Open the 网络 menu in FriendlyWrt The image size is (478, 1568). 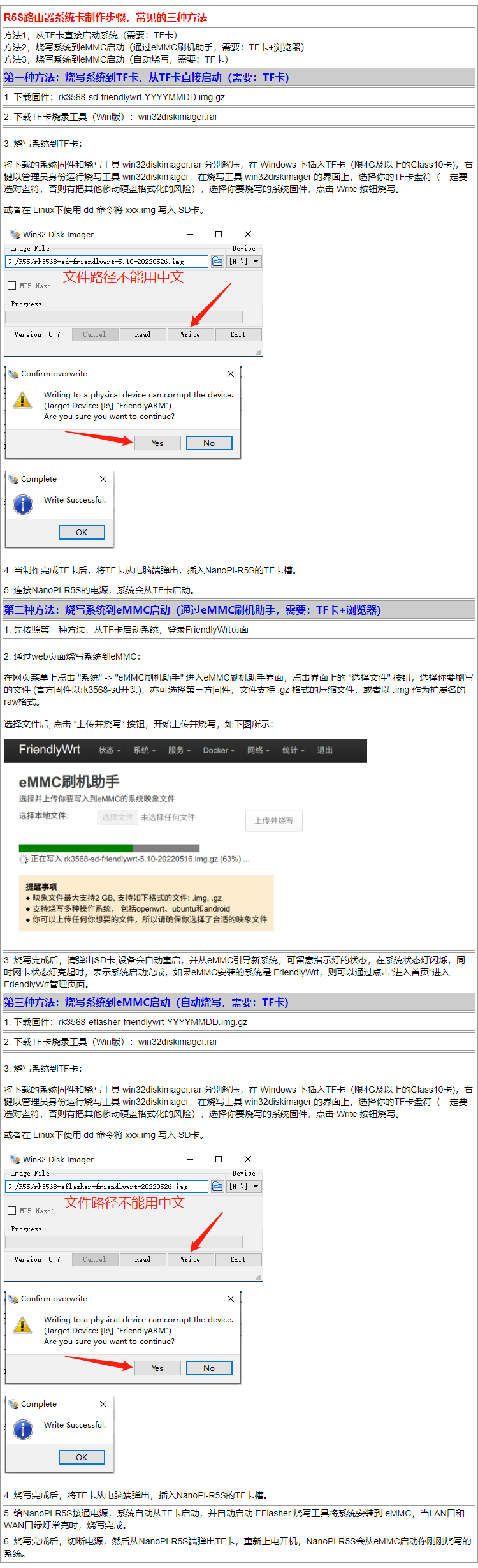258,750
